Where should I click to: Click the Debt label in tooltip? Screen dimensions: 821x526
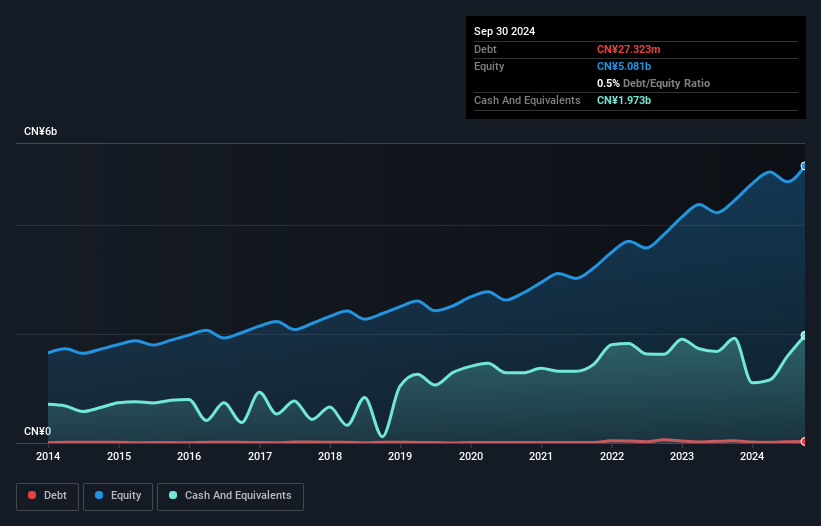[x=485, y=49]
